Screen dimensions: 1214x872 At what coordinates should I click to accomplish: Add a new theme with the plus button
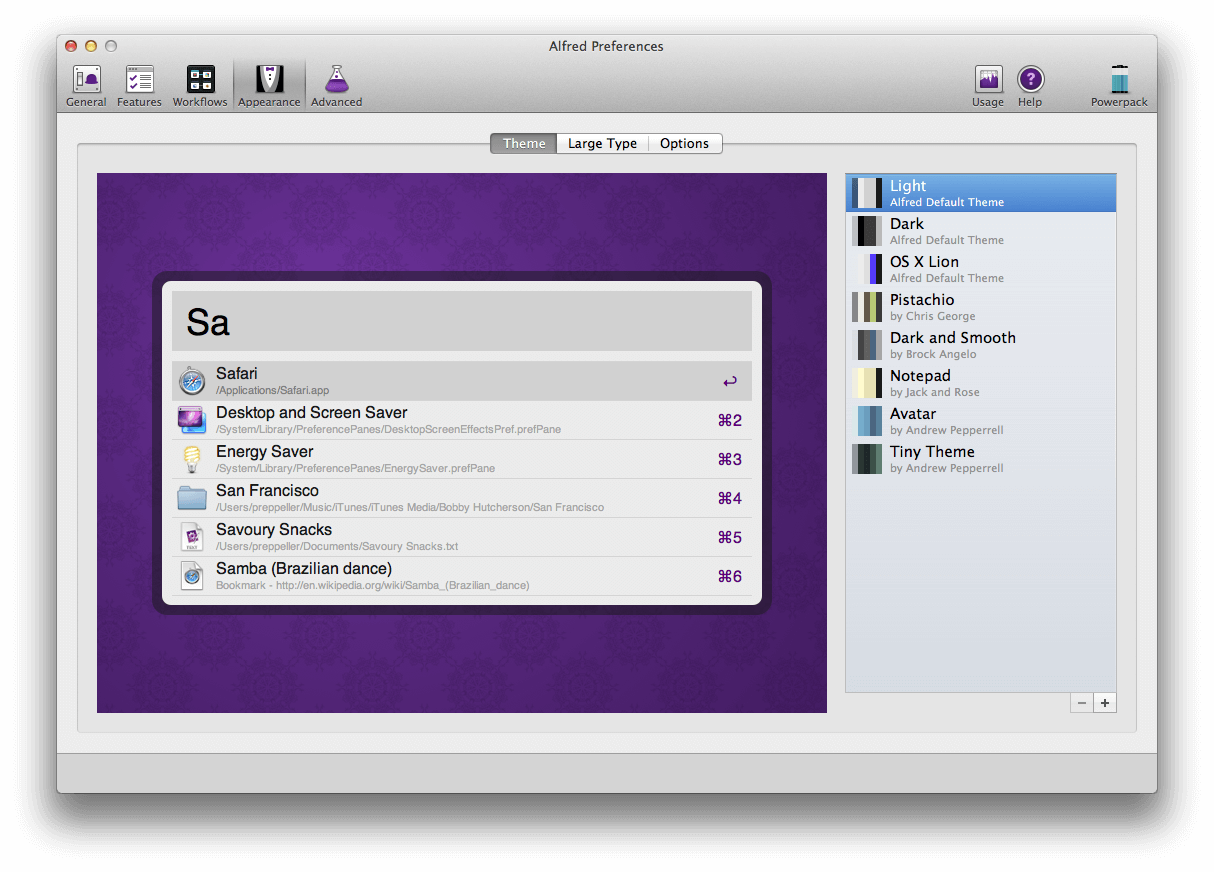point(1104,703)
